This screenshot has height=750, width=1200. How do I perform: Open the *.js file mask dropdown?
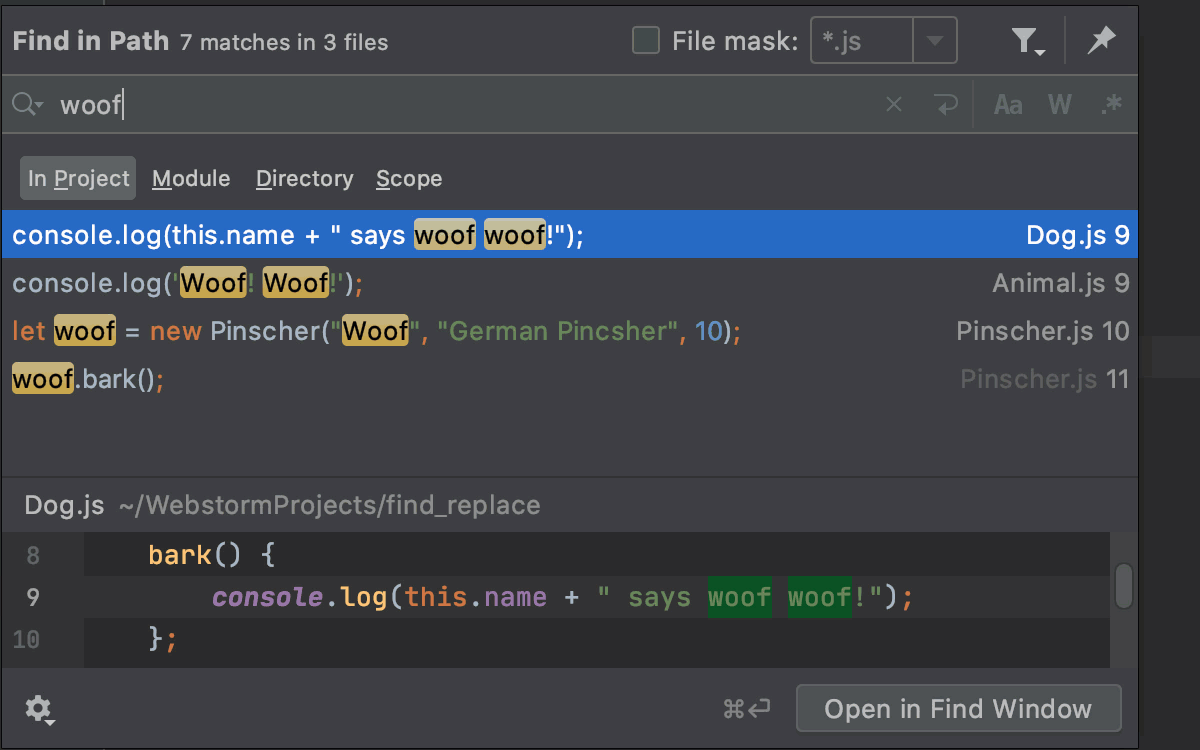pos(934,40)
